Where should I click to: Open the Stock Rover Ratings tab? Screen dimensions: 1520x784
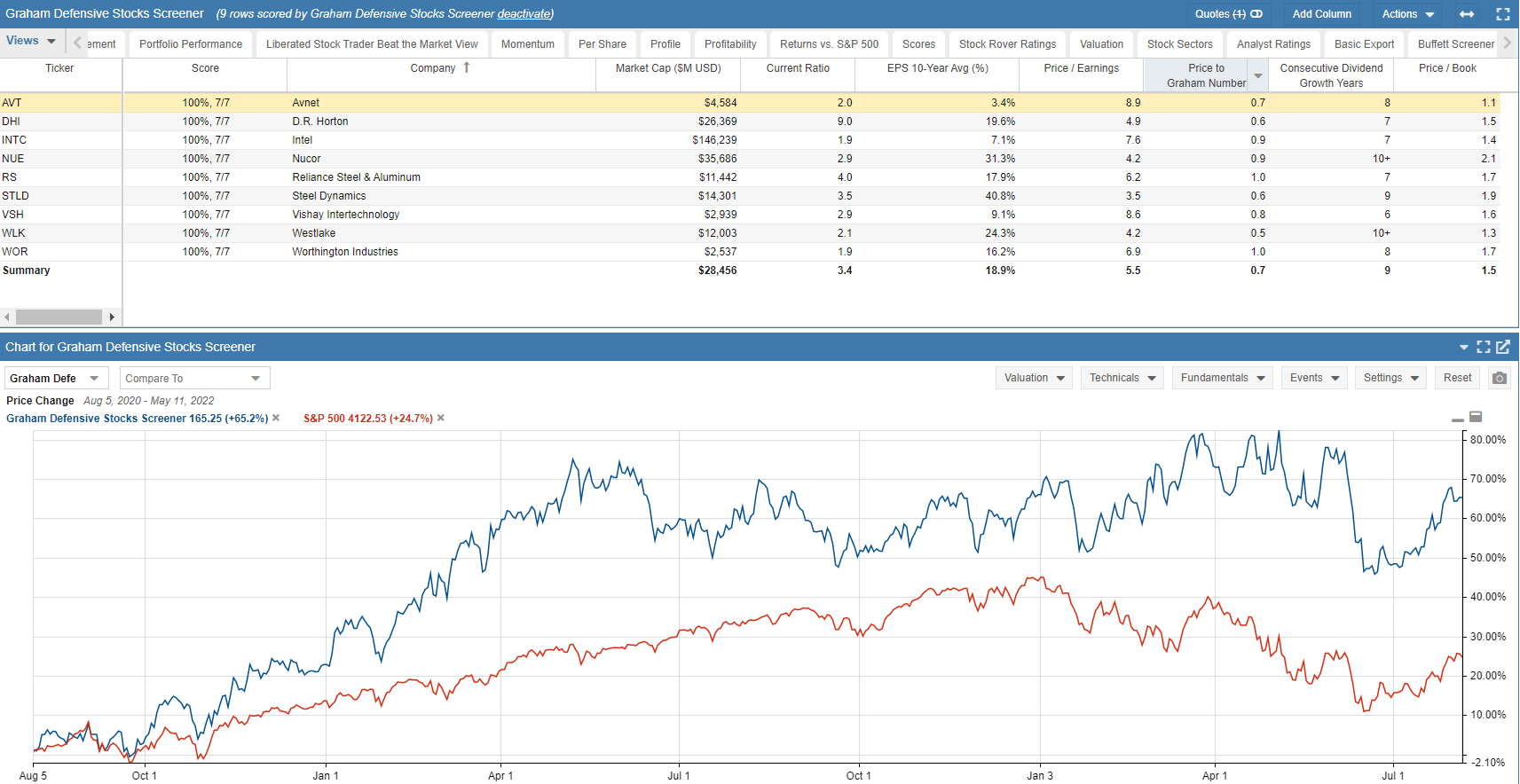click(x=1008, y=44)
